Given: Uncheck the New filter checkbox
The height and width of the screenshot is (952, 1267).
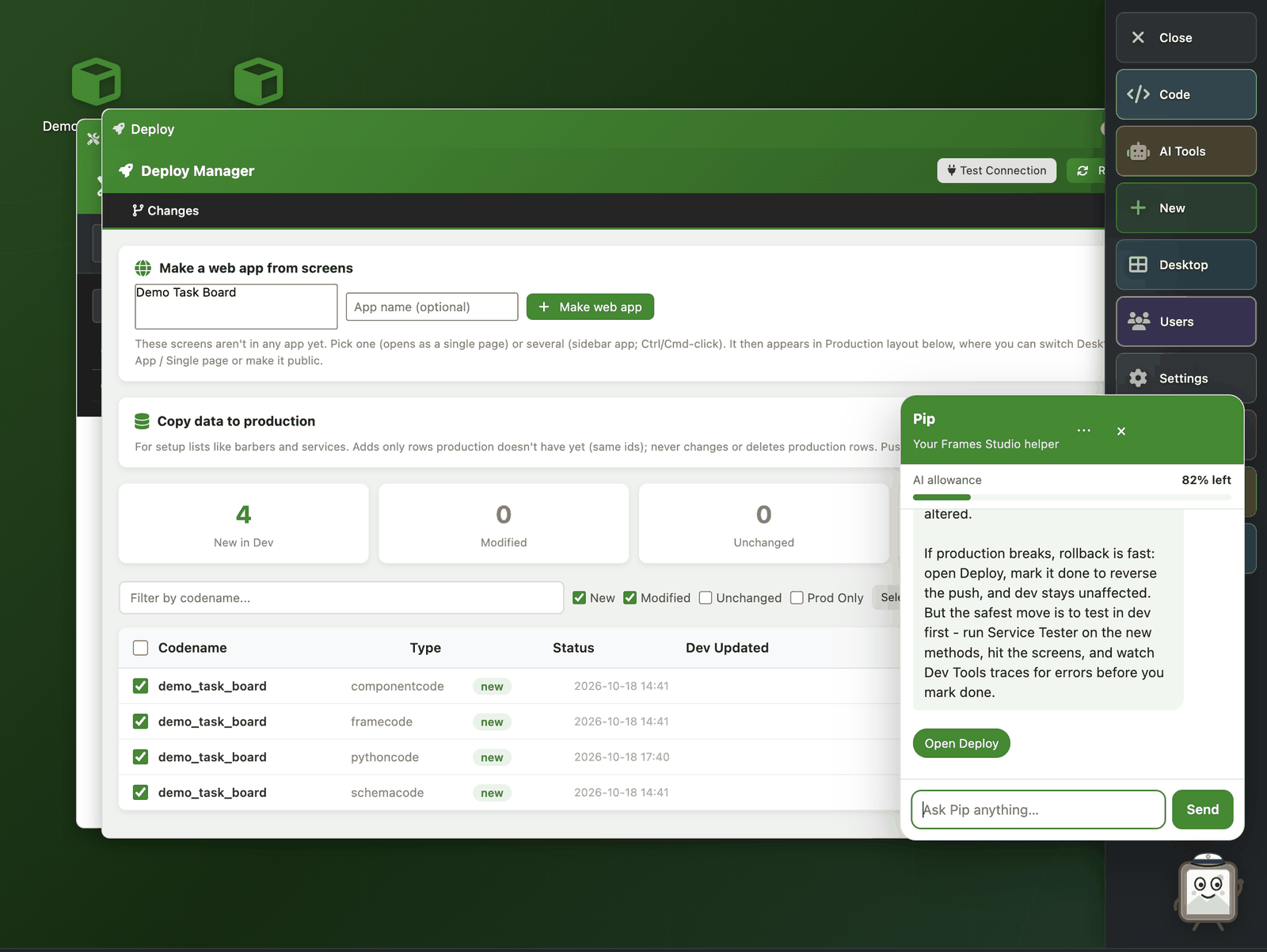Looking at the screenshot, I should [580, 598].
